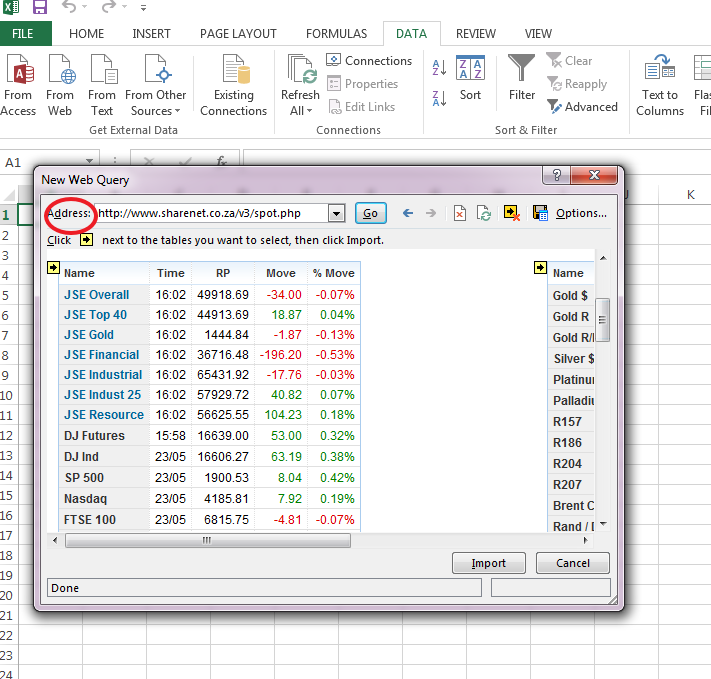Open the Options... button
Screen dimensions: 711x679
pos(581,213)
